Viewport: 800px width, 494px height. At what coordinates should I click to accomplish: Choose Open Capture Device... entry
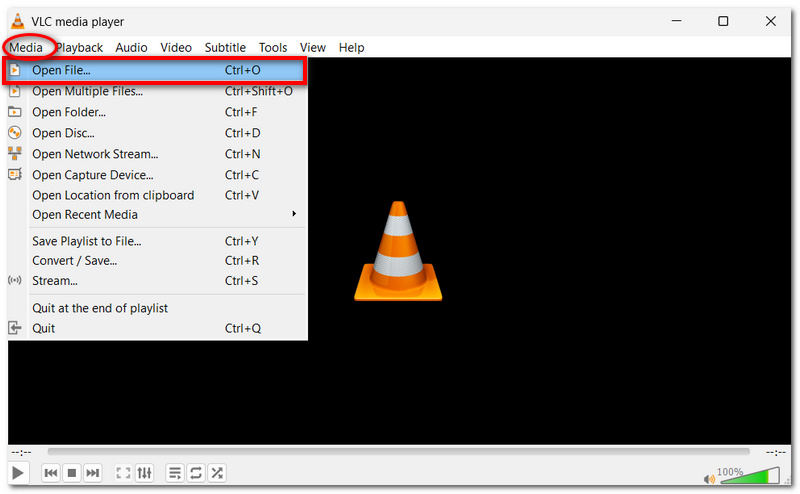coord(157,175)
